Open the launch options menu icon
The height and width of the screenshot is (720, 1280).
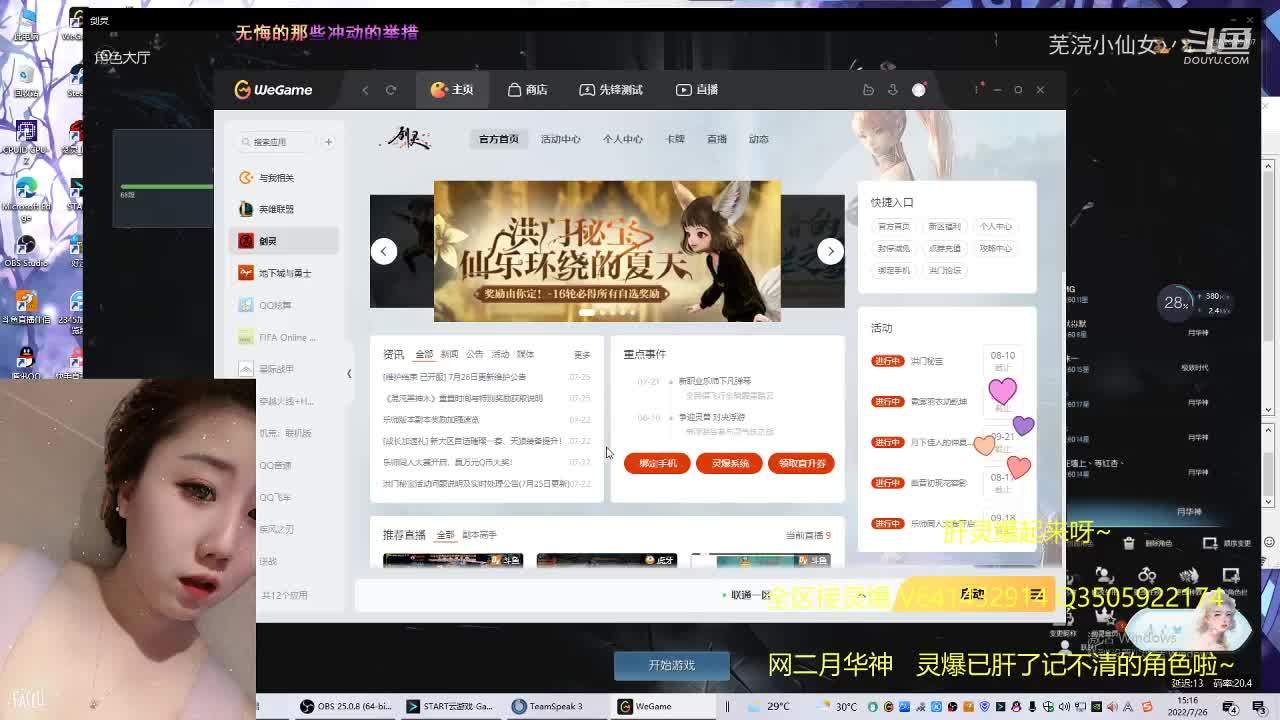1037,595
